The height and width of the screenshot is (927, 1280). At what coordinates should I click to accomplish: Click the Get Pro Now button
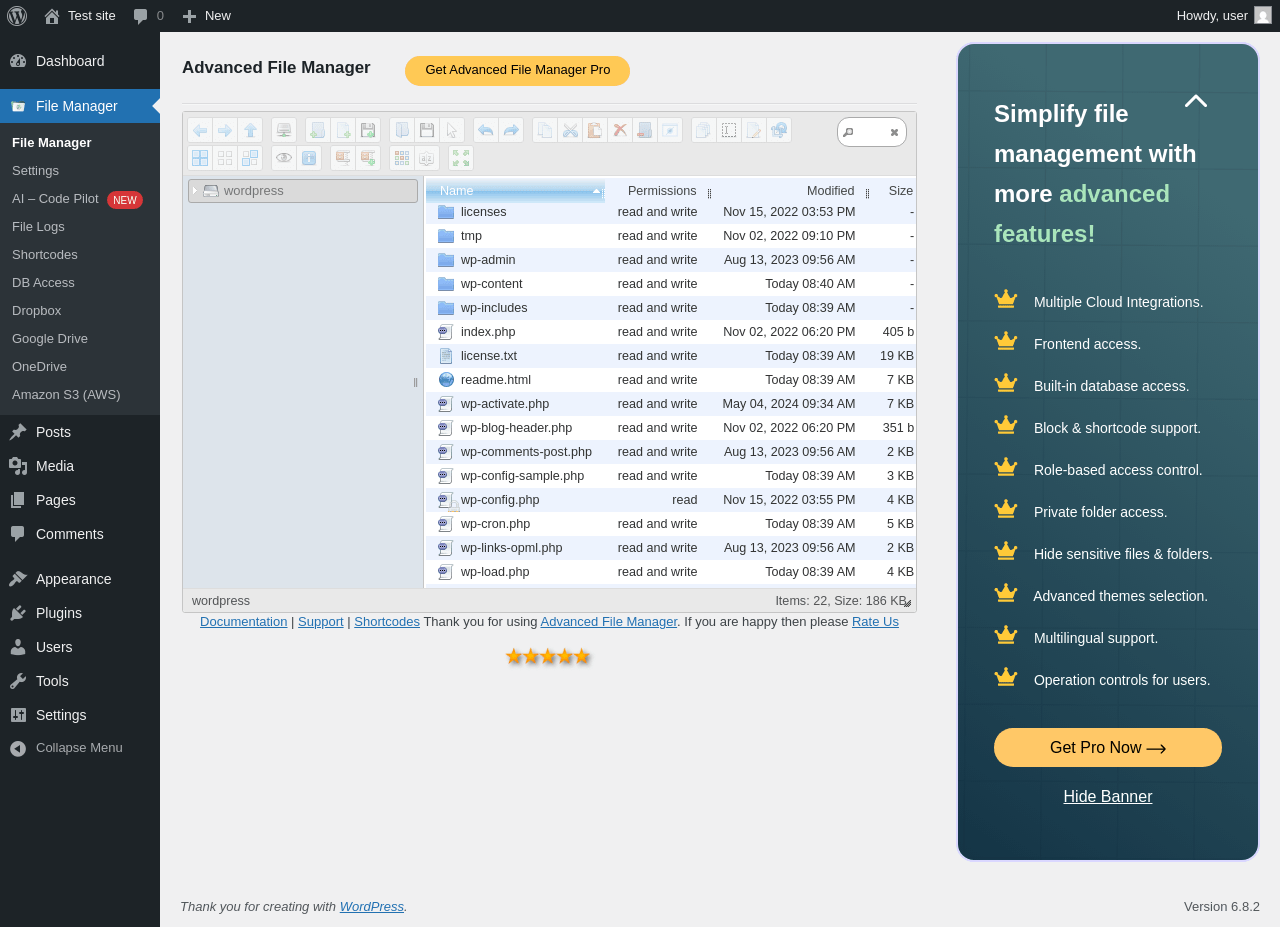click(1108, 748)
